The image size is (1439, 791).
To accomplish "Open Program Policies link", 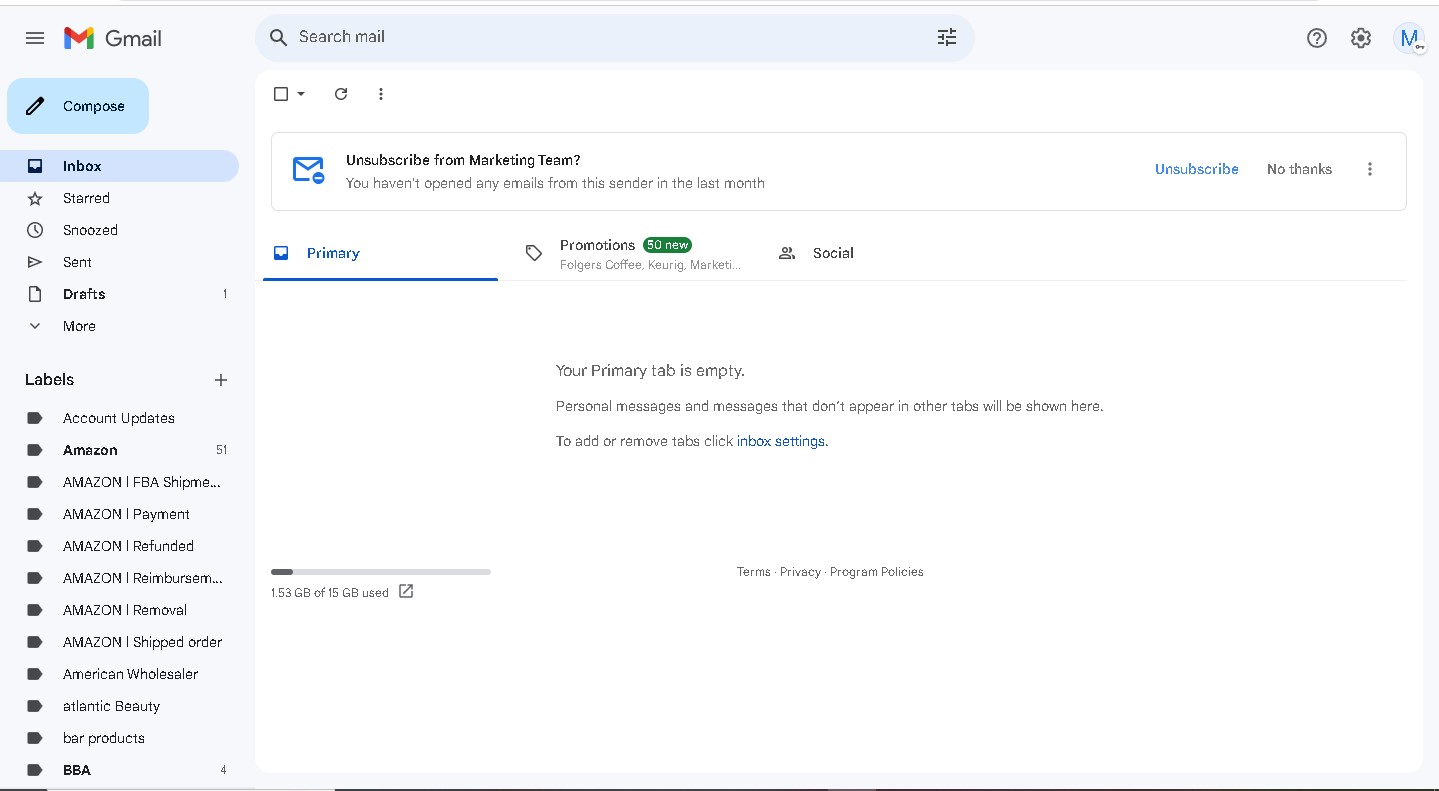I will point(877,572).
